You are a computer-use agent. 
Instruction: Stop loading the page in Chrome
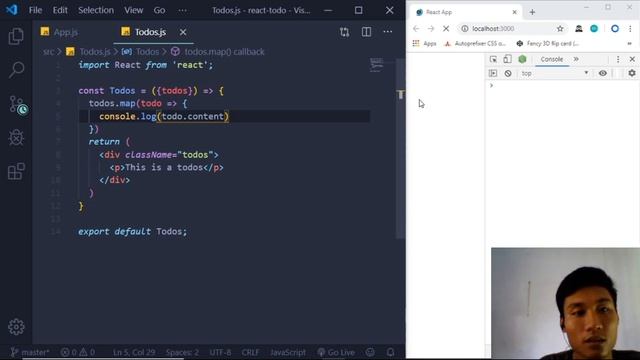446,29
